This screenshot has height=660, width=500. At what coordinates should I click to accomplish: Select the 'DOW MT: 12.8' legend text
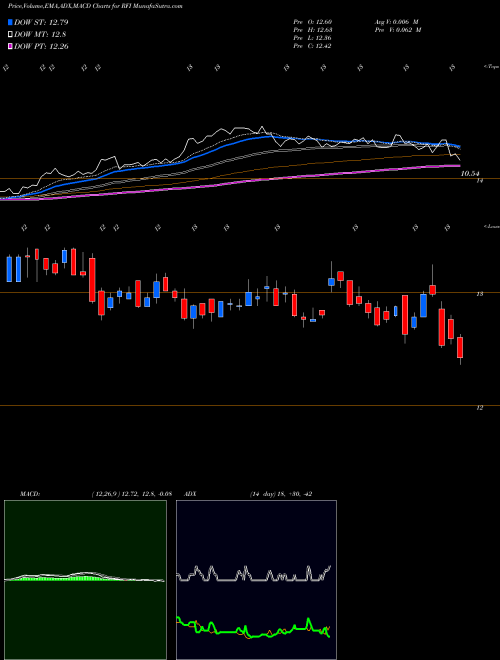click(40, 35)
